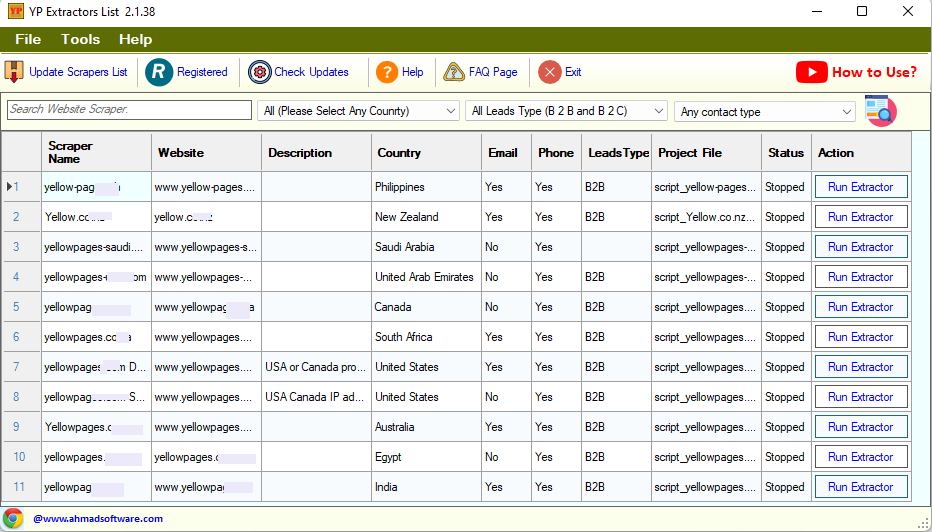Click the Search Website Scraper input field

click(x=129, y=110)
